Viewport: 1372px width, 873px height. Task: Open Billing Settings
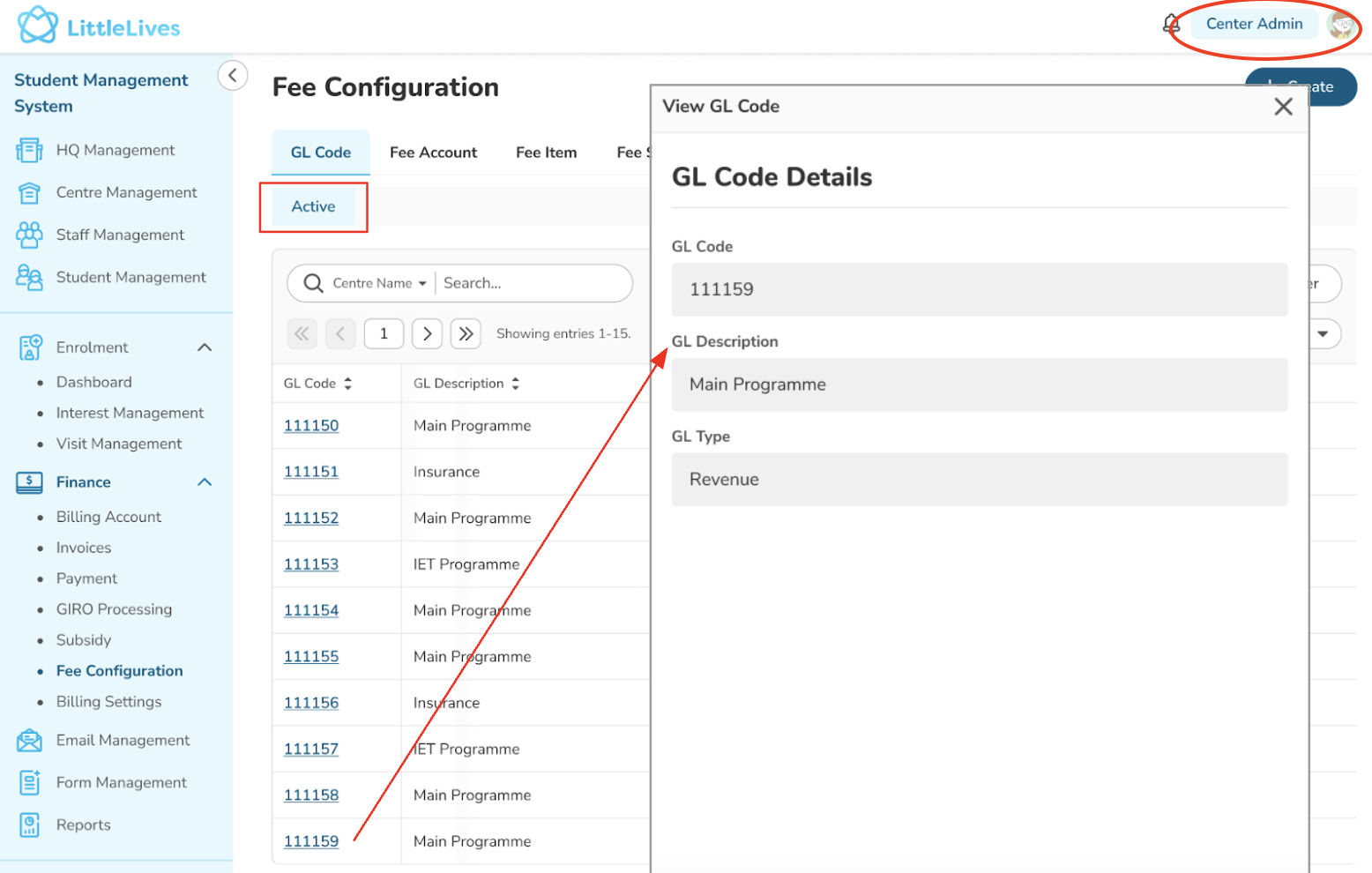pos(108,702)
